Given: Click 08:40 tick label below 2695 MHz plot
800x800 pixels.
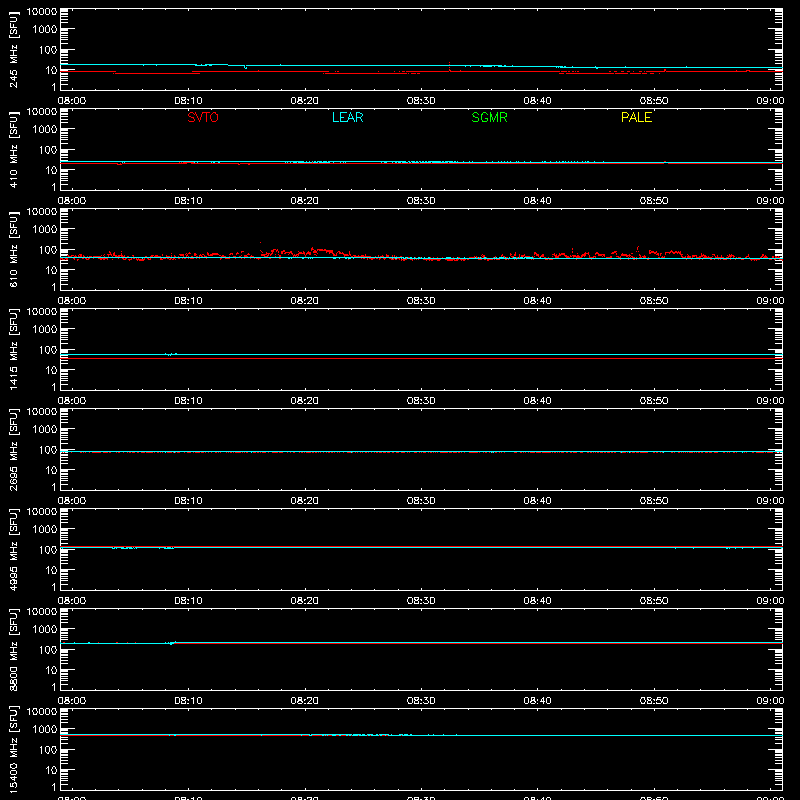Looking at the screenshot, I should coord(537,501).
